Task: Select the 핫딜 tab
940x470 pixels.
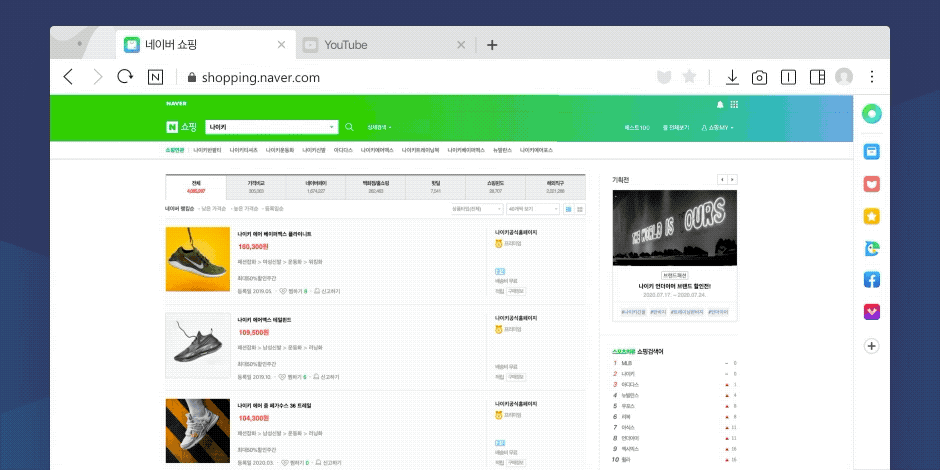Action: [x=436, y=187]
